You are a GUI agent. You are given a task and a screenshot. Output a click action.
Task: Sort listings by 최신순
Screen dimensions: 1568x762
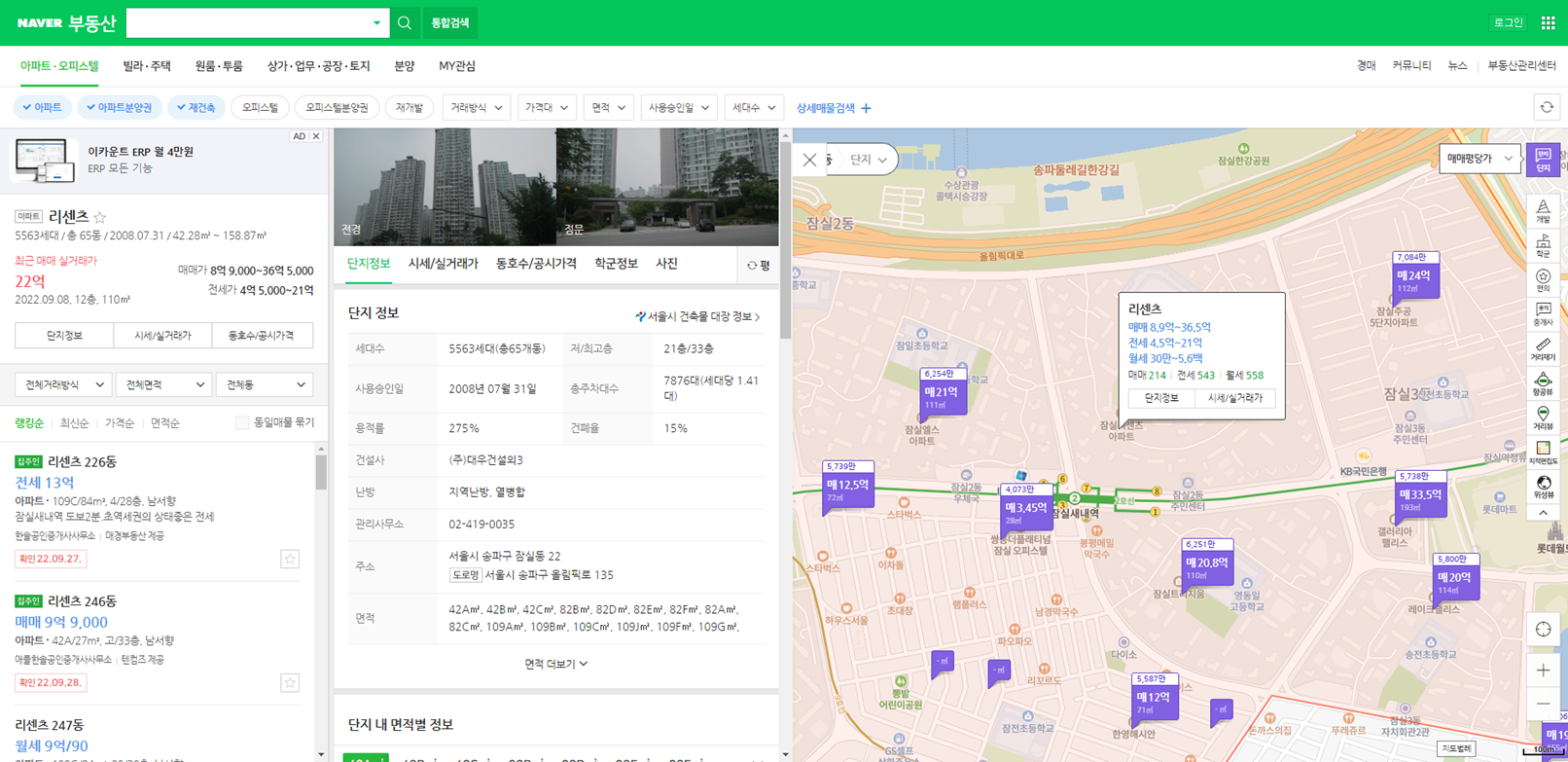pos(74,423)
